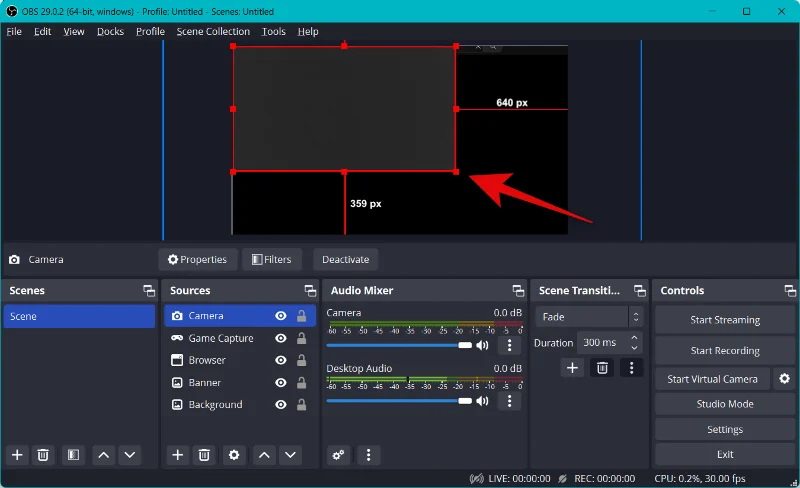The image size is (800, 488).
Task: Open scene filters icon in Scenes toolbar
Action: pos(73,455)
